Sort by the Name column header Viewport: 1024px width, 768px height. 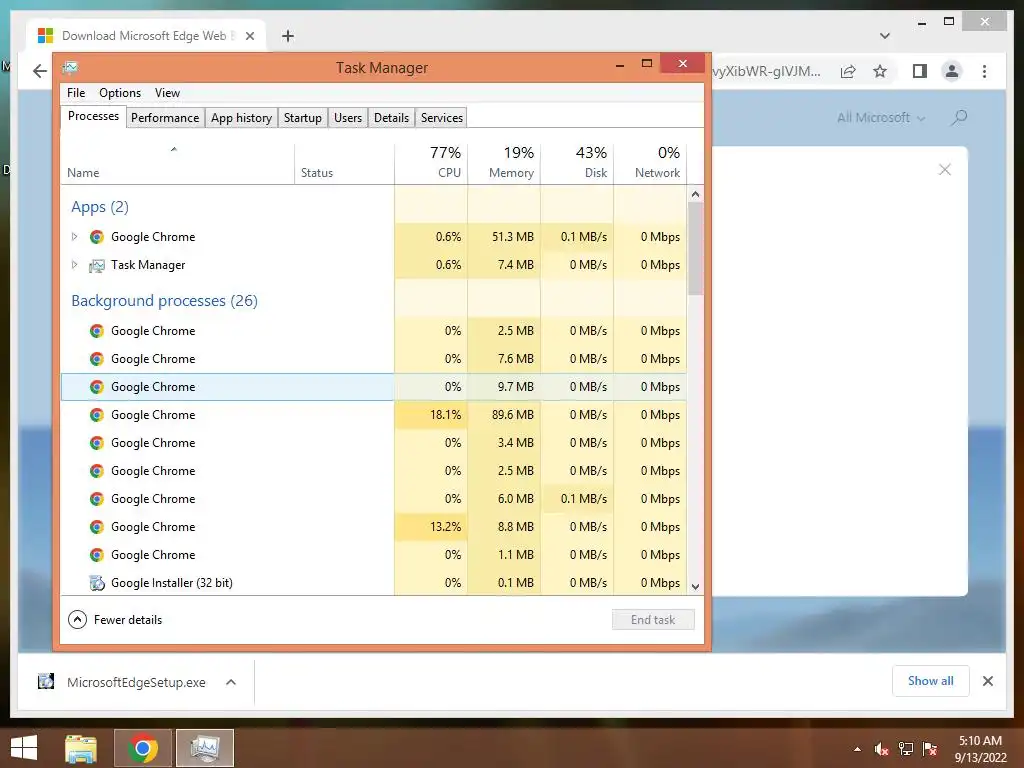[x=178, y=163]
